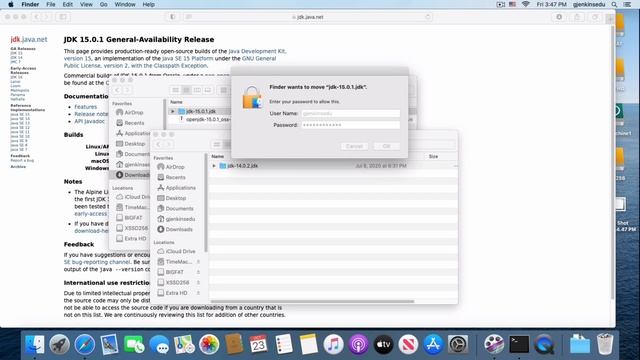The image size is (640, 360).
Task: Open the API Javadoc link
Action: 89,121
